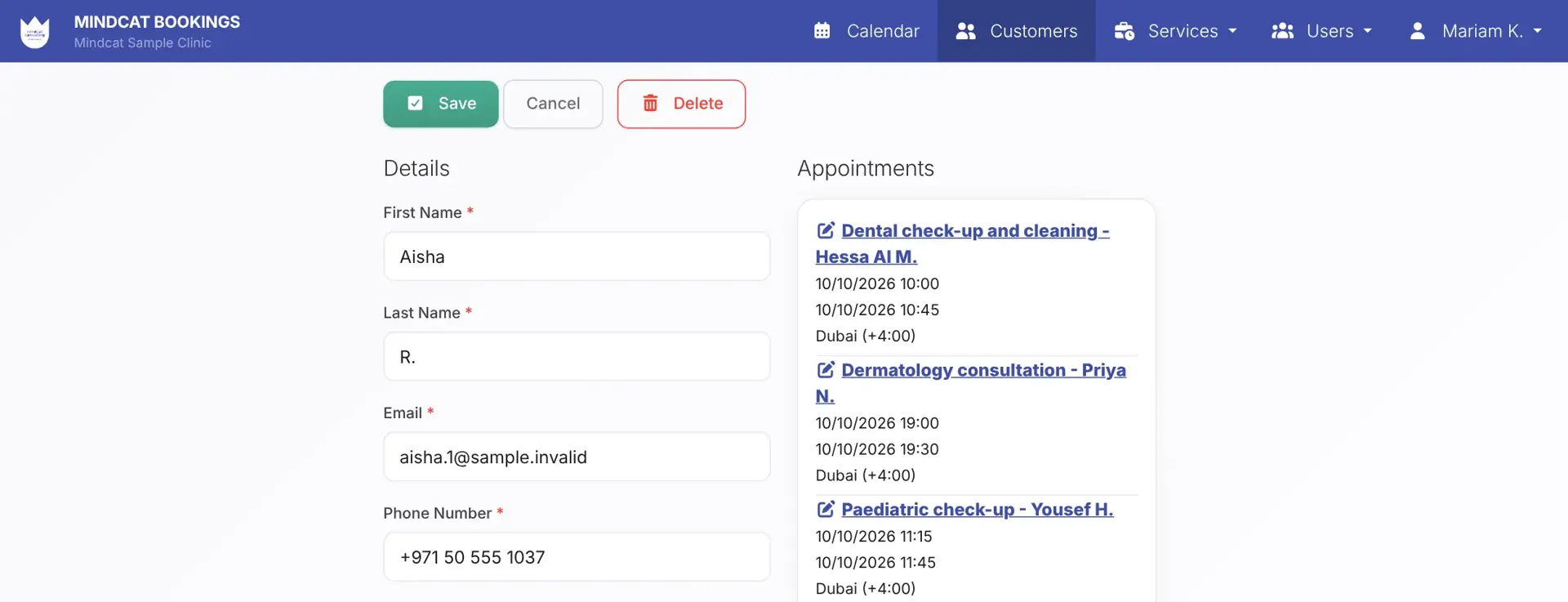Focus the First Name field containing Aisha
The image size is (1568, 602).
577,256
